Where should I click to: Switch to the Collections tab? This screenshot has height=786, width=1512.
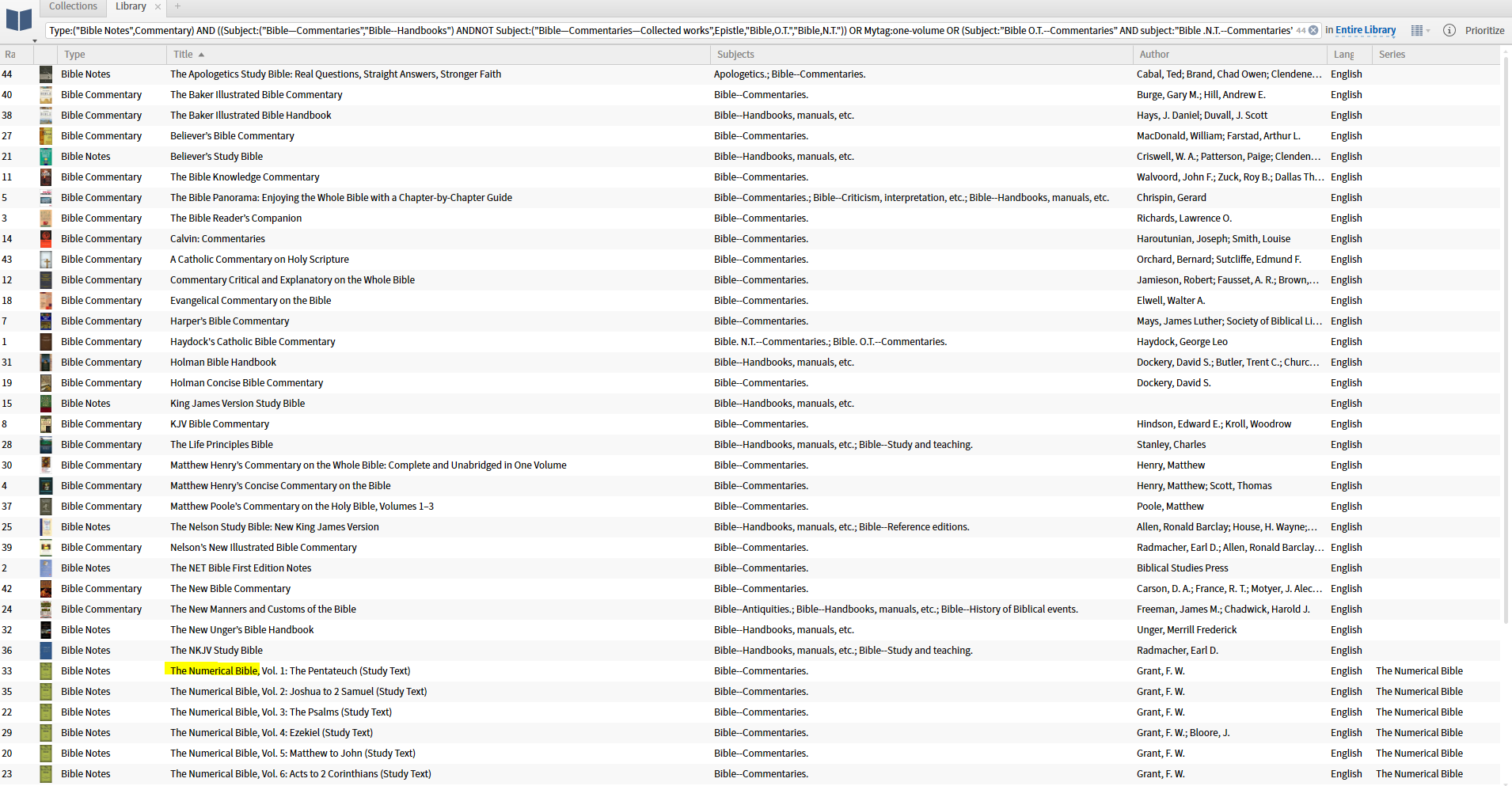(73, 6)
